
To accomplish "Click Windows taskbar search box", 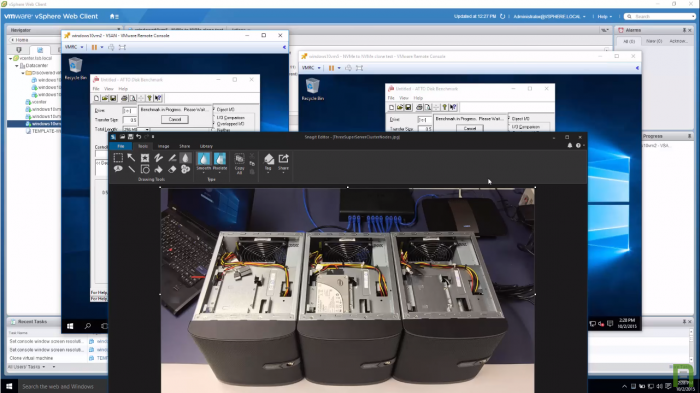I will point(62,386).
